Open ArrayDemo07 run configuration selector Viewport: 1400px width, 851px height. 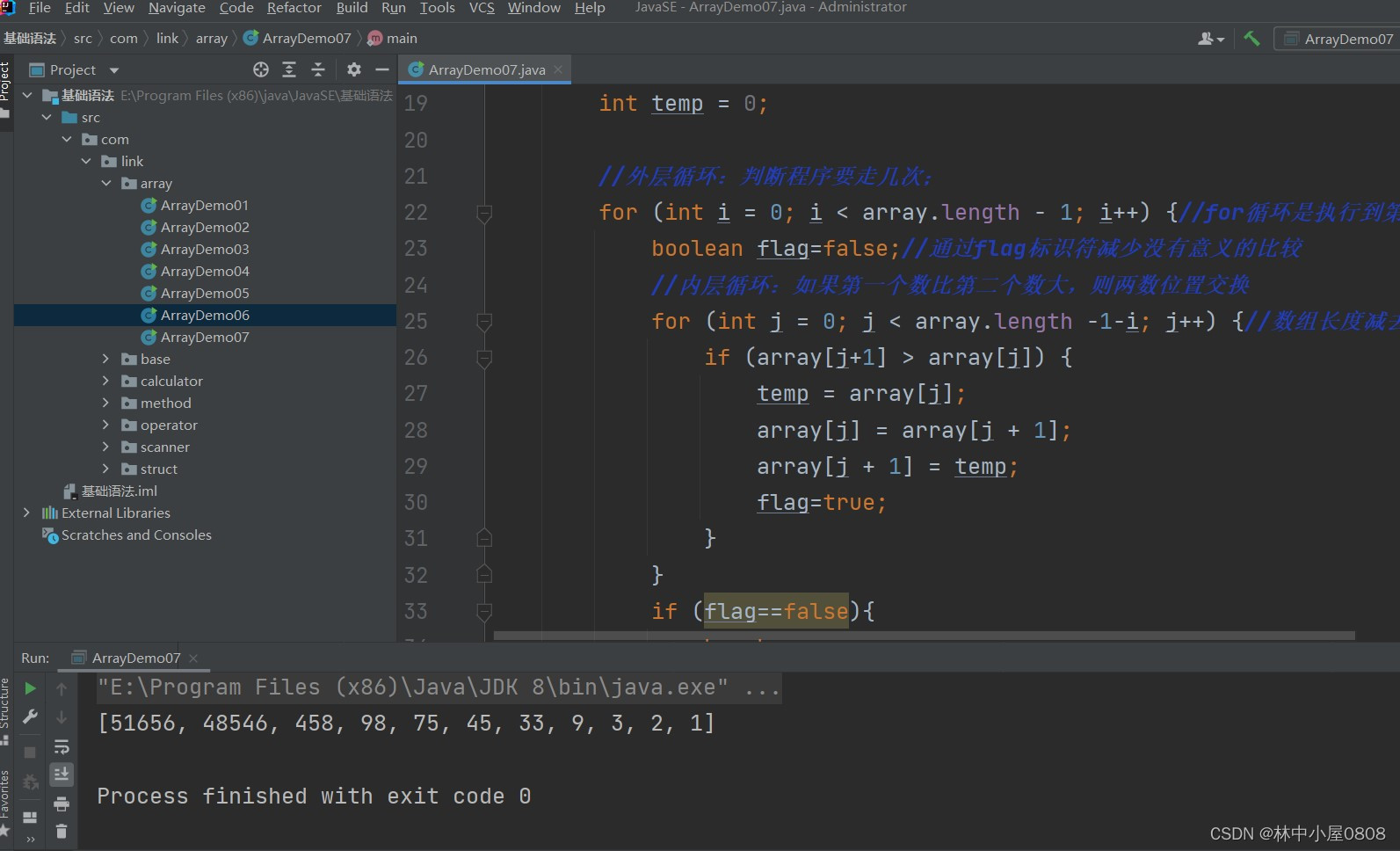tap(1338, 39)
